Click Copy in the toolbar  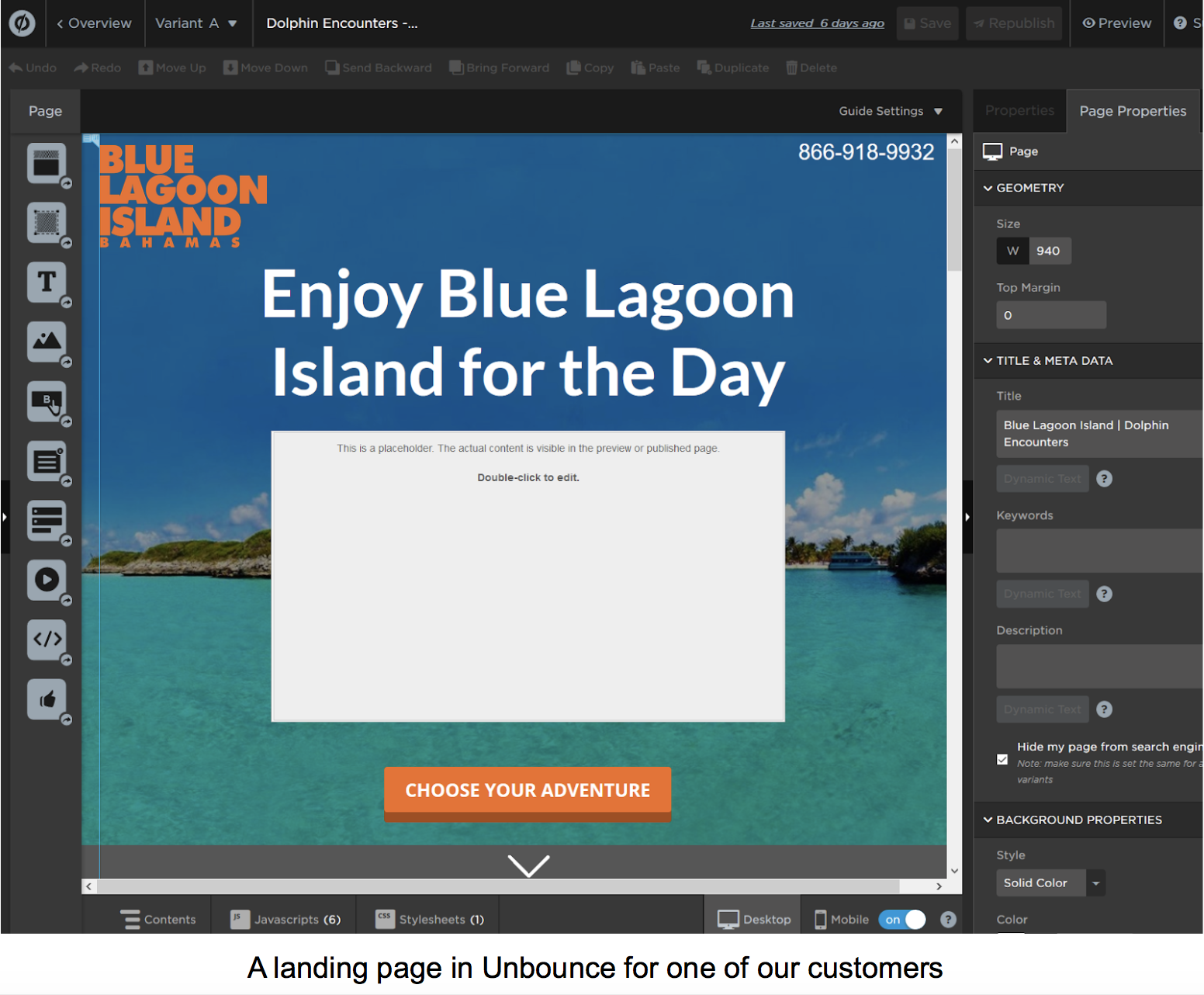(590, 68)
